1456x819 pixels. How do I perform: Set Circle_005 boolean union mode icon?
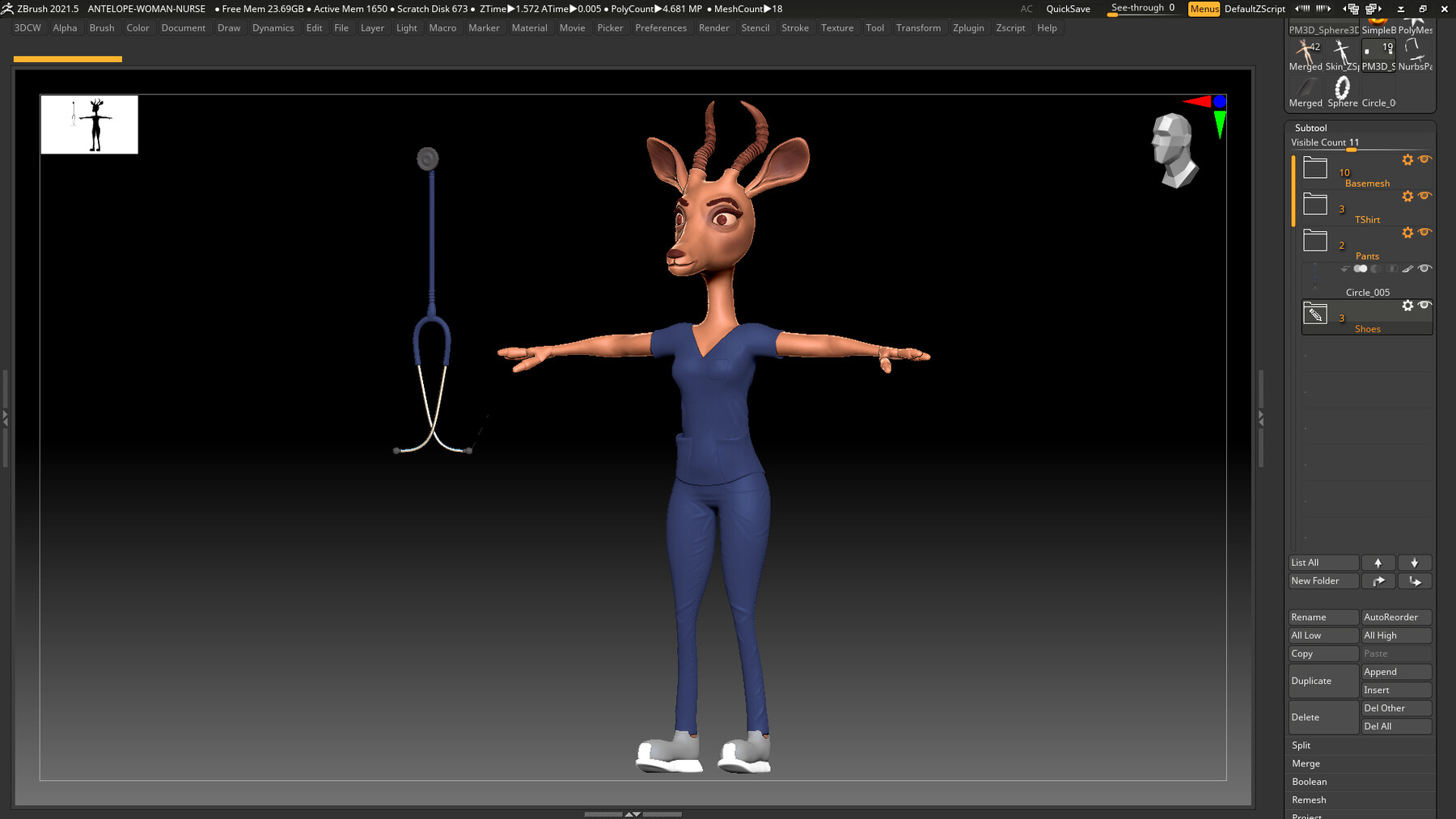tap(1361, 269)
